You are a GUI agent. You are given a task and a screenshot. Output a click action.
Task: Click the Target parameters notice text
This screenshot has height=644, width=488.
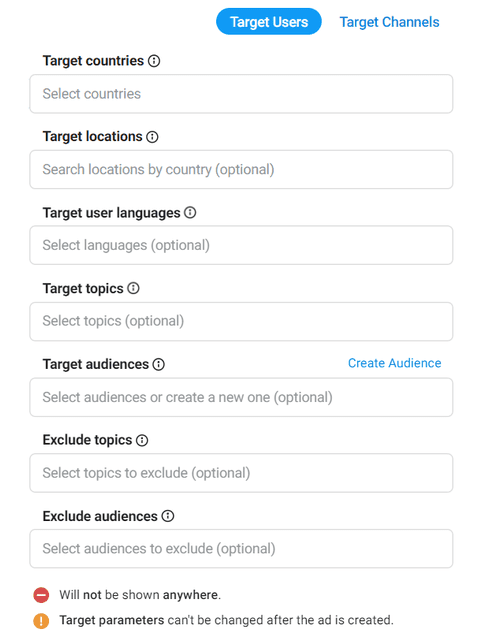pos(226,620)
